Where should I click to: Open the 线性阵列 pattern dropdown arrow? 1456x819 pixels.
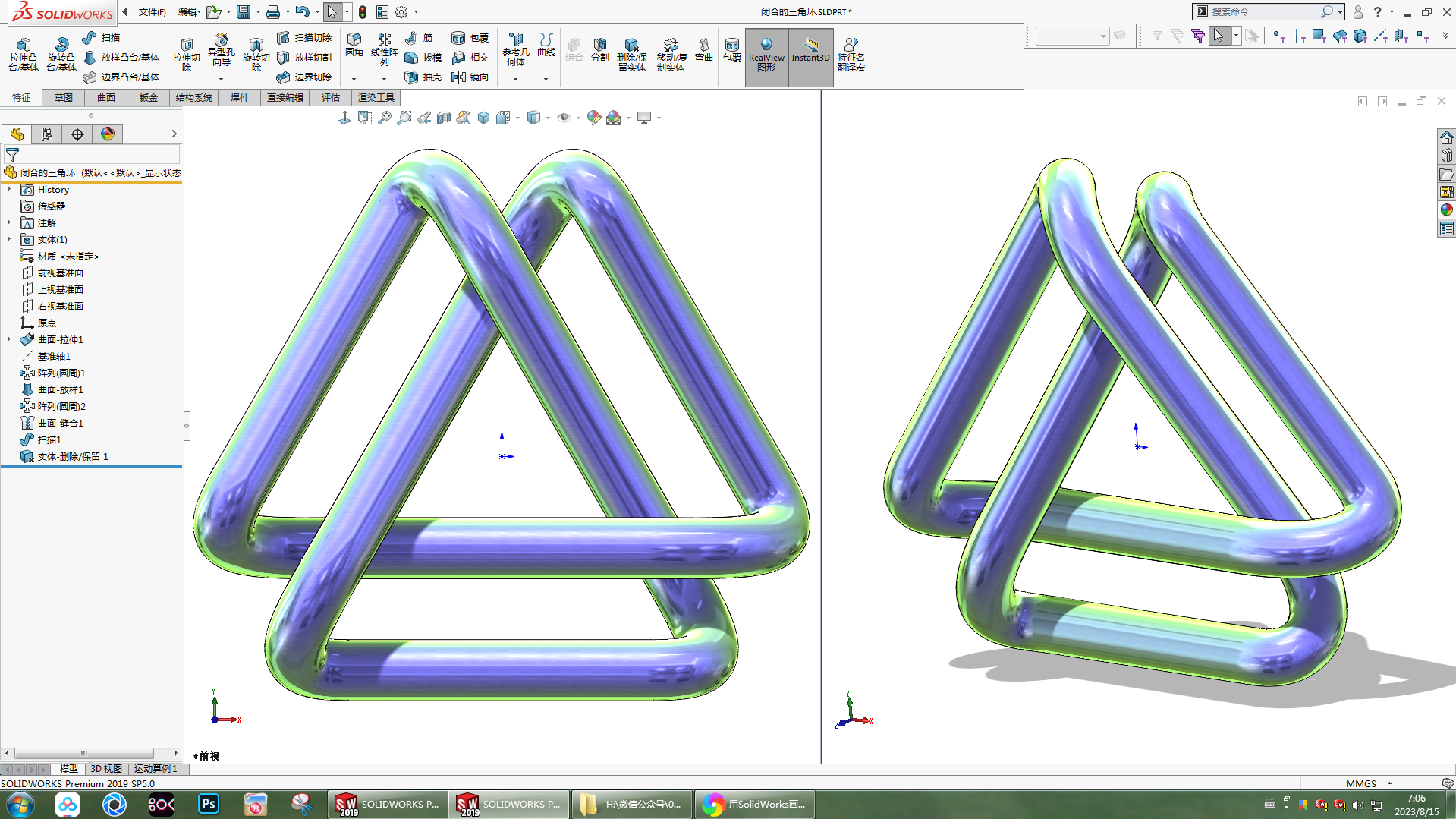(384, 79)
